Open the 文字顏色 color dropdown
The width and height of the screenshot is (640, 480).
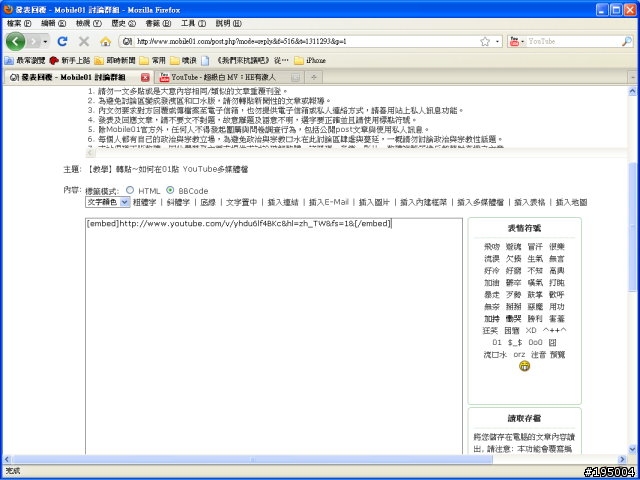[108, 202]
